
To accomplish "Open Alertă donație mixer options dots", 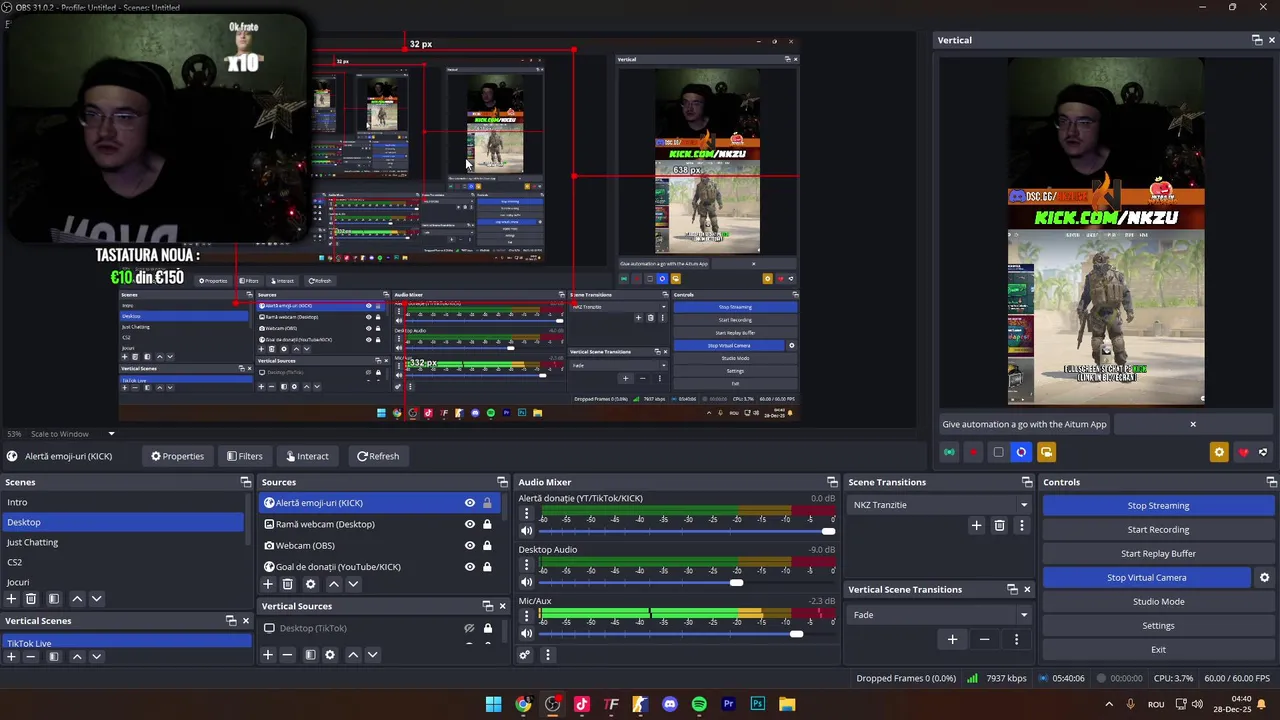I will 527,513.
